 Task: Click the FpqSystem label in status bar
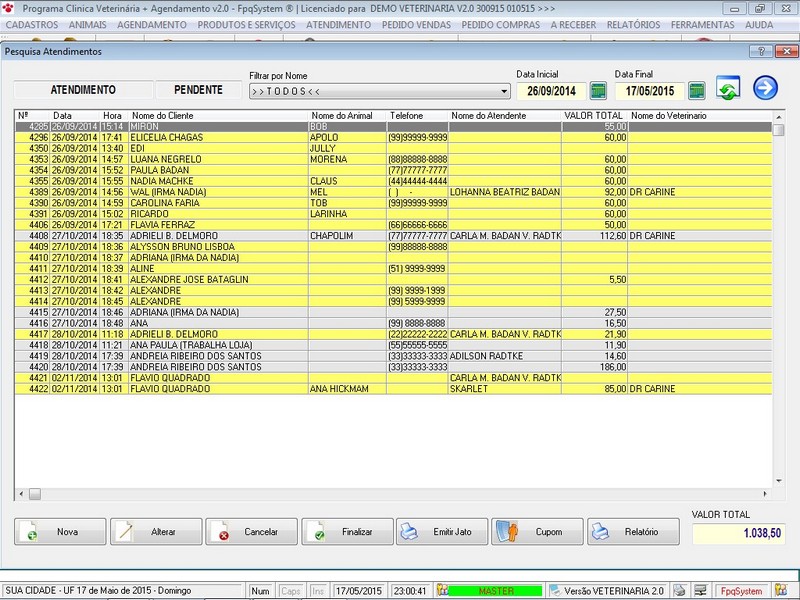[x=740, y=591]
